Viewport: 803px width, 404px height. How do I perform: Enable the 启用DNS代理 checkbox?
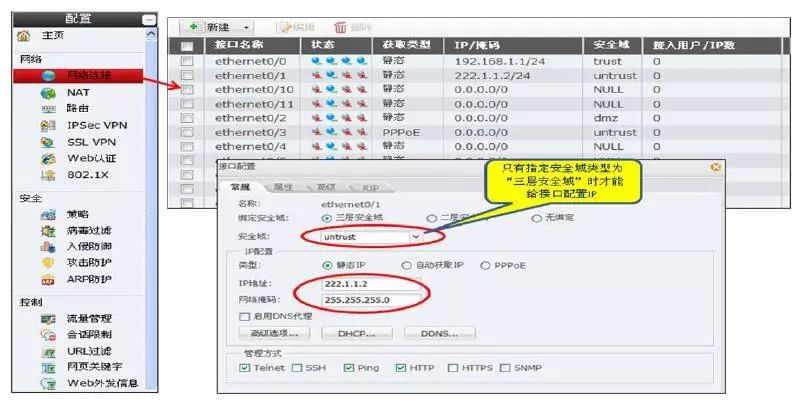tap(245, 317)
